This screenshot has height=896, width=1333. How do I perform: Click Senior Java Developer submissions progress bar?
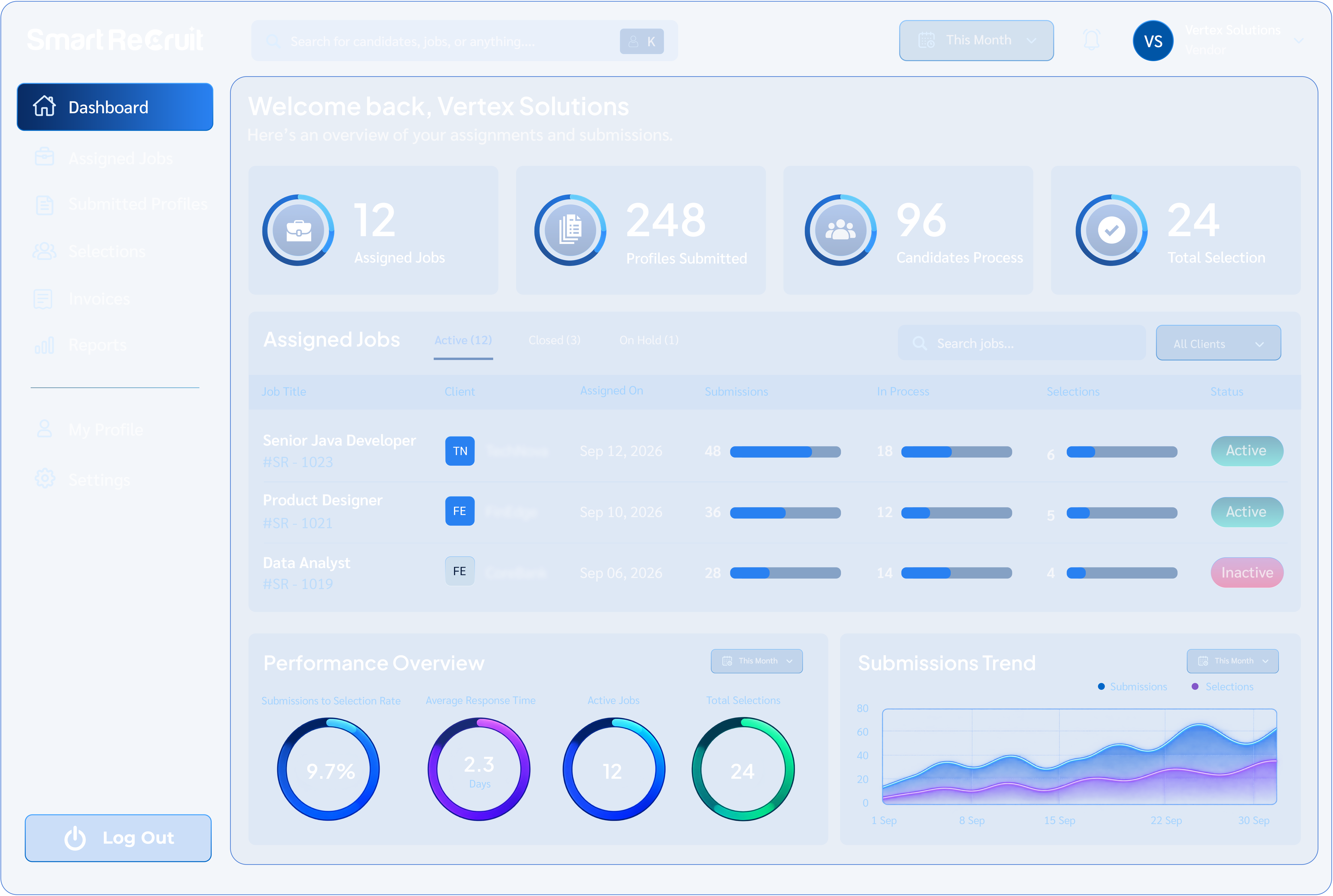point(785,452)
